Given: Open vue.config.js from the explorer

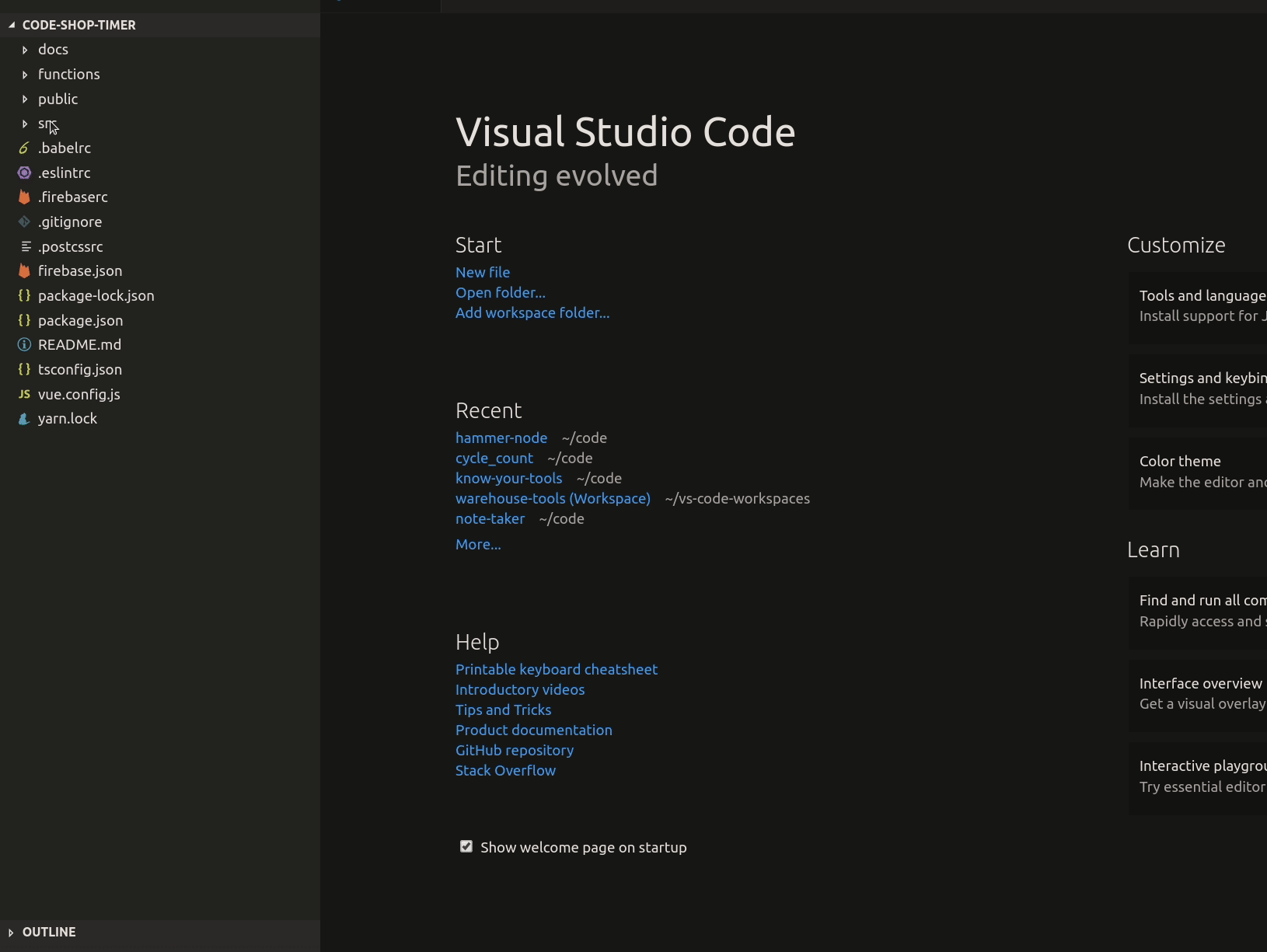Looking at the screenshot, I should [79, 394].
